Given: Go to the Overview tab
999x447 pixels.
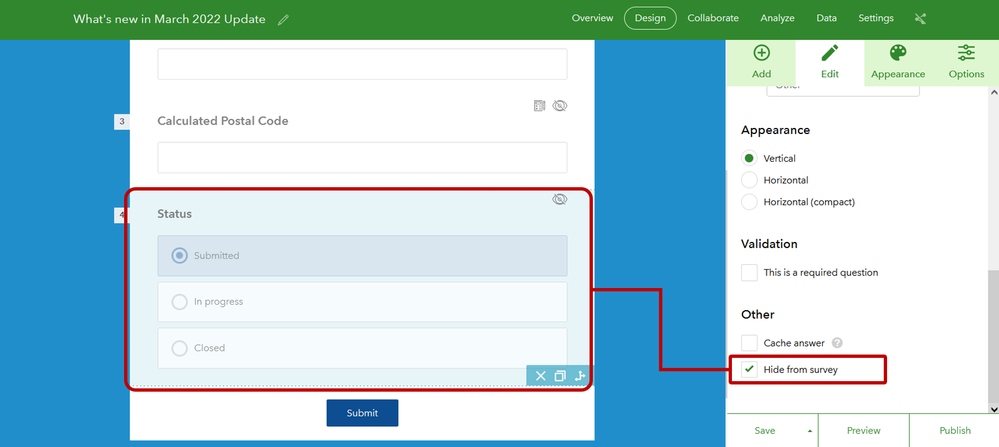Looking at the screenshot, I should [x=593, y=18].
